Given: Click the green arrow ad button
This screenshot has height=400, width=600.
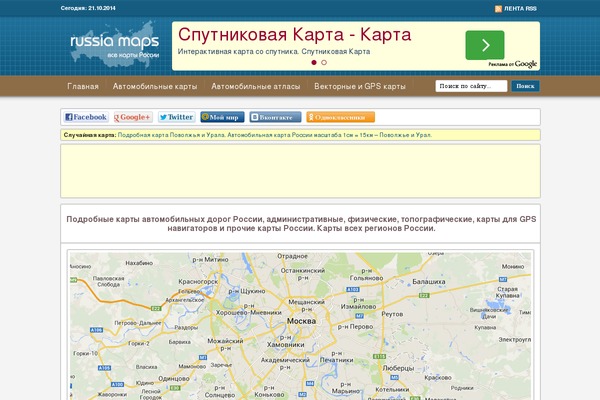Looking at the screenshot, I should coord(485,45).
